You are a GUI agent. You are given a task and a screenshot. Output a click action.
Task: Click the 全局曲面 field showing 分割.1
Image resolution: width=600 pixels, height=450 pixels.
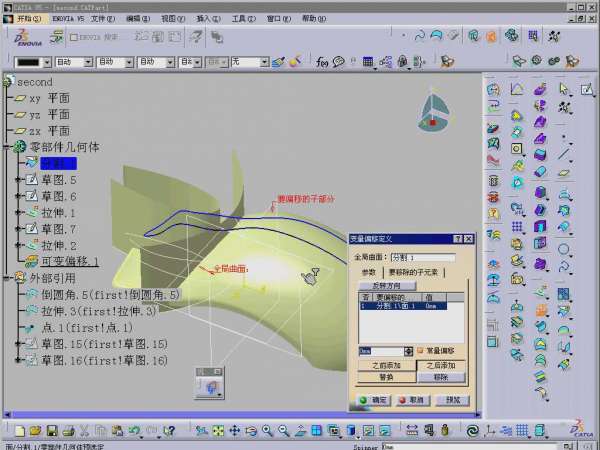[x=422, y=258]
